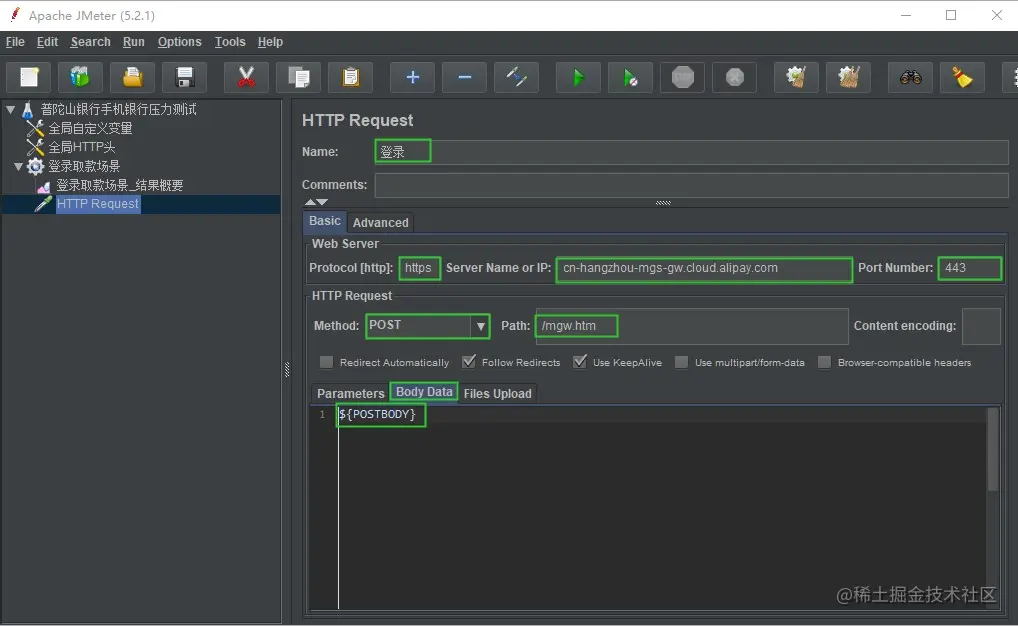Click the Content encoding field
The height and width of the screenshot is (626, 1018).
(x=981, y=326)
